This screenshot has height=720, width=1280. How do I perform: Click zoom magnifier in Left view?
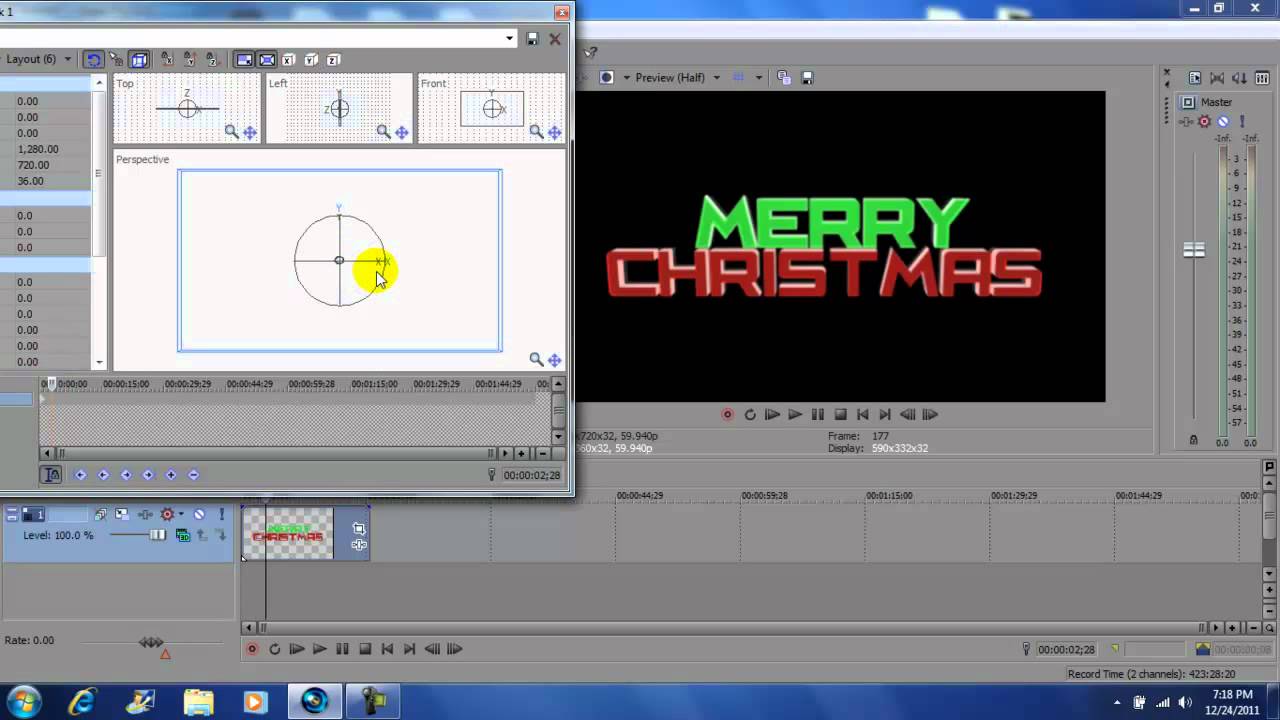[383, 131]
